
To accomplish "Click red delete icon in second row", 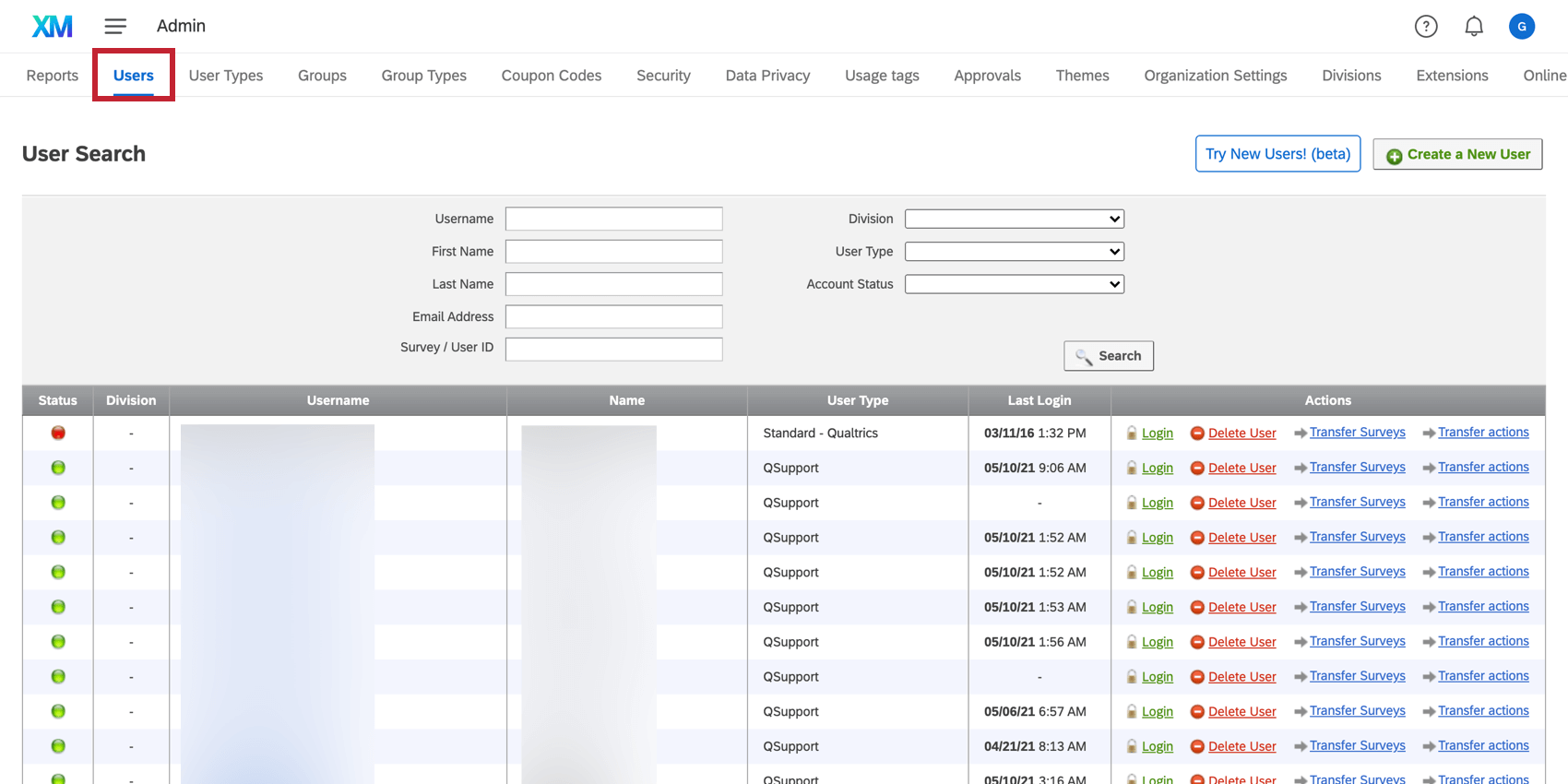I will point(1197,469).
